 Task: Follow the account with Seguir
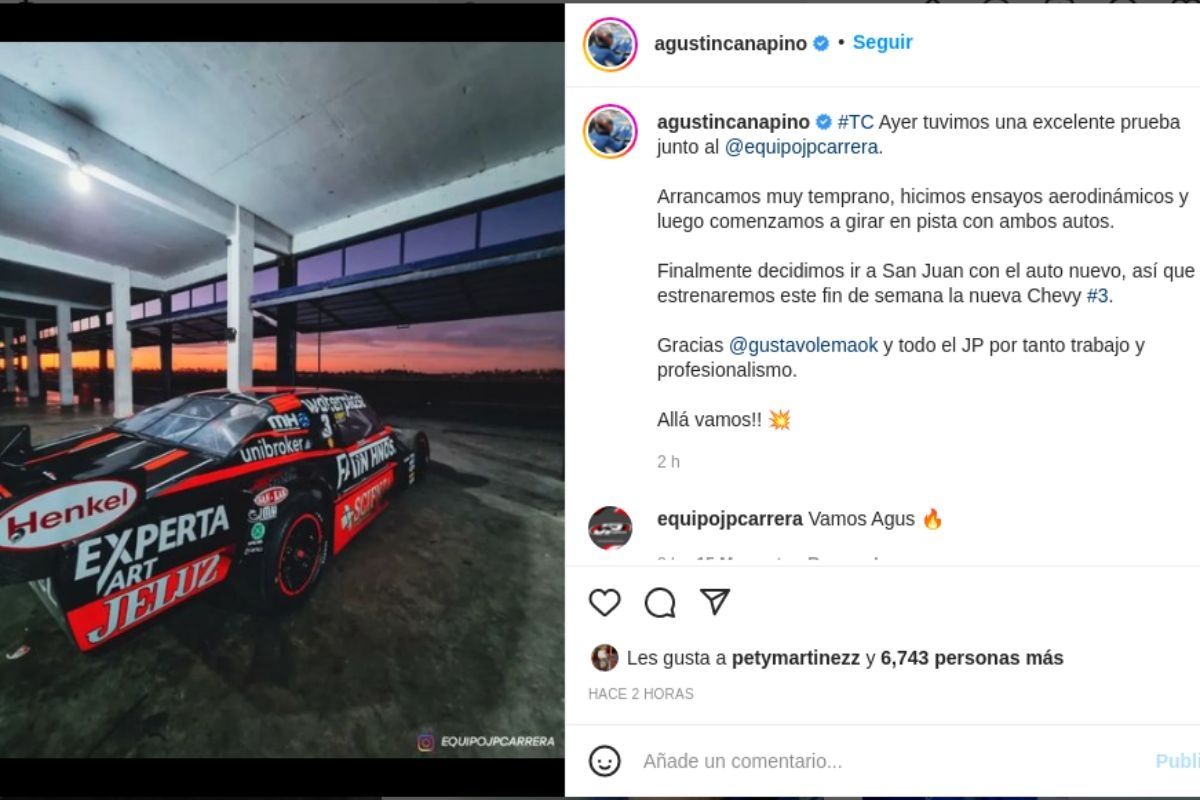click(882, 42)
